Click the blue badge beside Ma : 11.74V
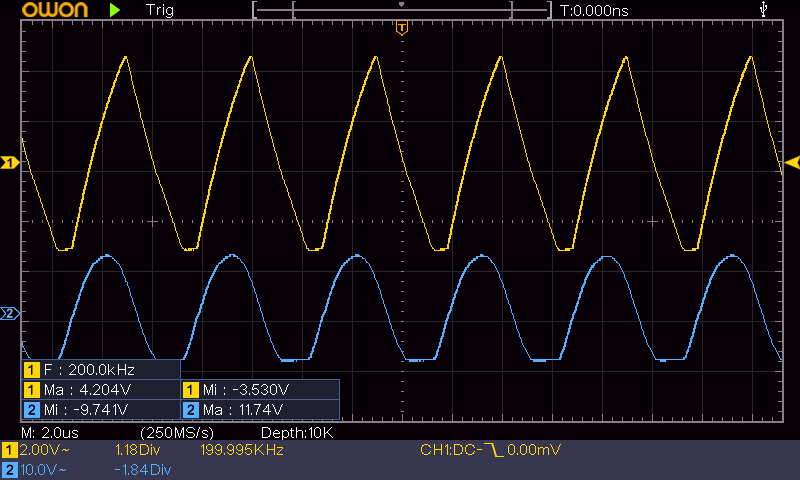The width and height of the screenshot is (800, 480). pyautogui.click(x=190, y=410)
